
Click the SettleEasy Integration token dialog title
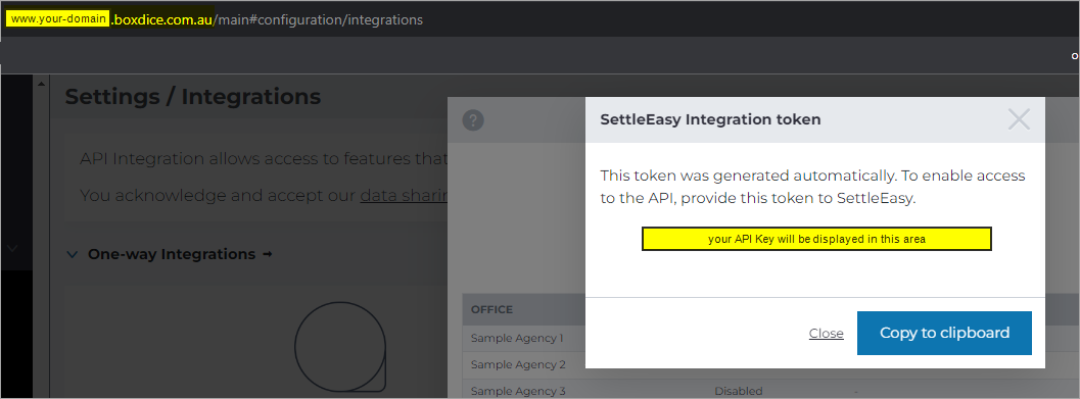click(x=711, y=119)
